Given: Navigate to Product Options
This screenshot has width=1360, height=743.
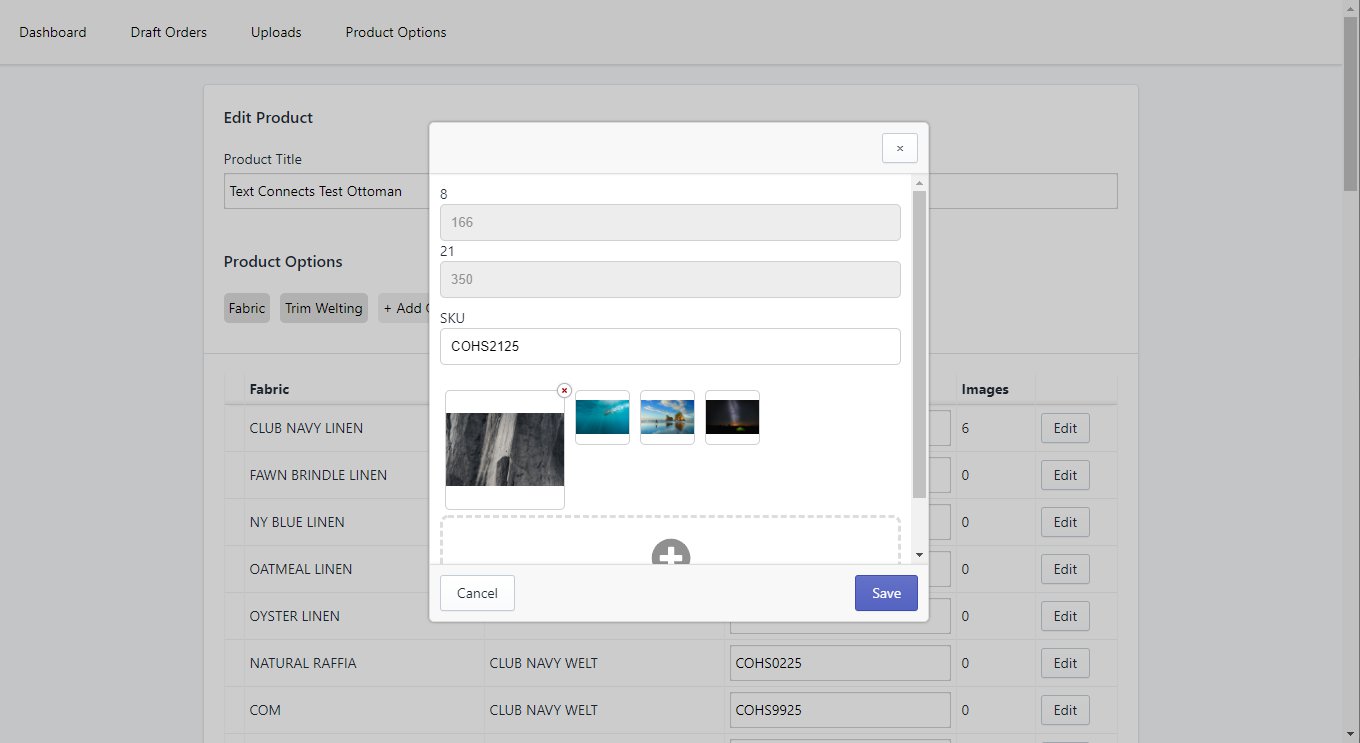Looking at the screenshot, I should coord(396,32).
